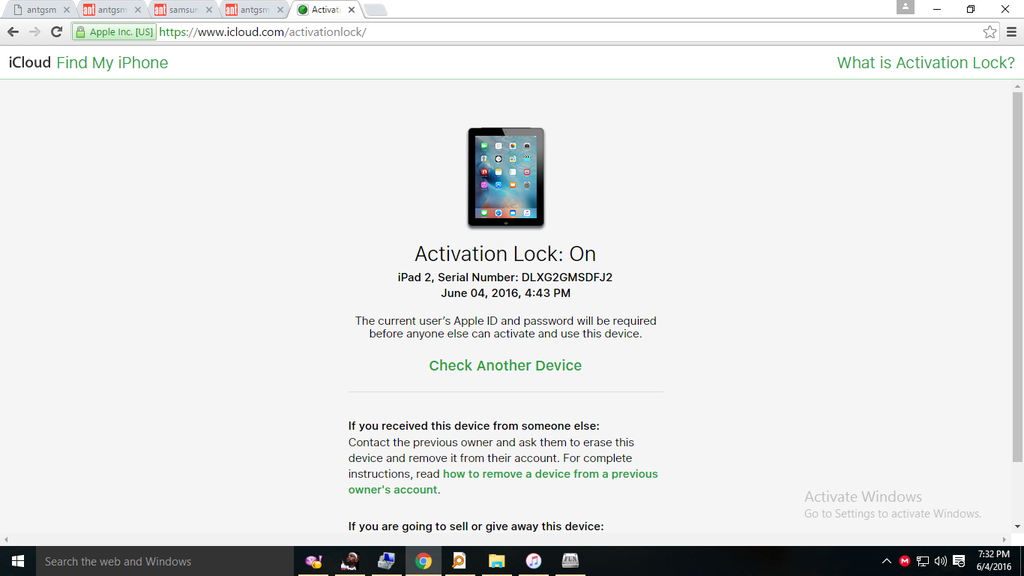Click the volume icon in system tray
The image size is (1024, 576).
(940, 561)
